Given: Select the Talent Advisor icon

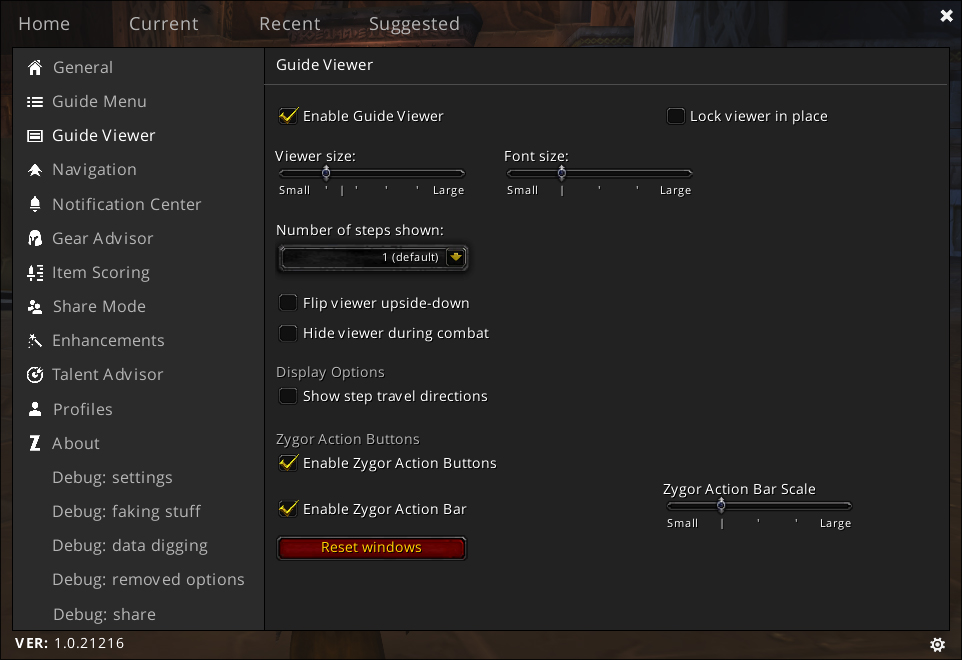Looking at the screenshot, I should tap(34, 374).
